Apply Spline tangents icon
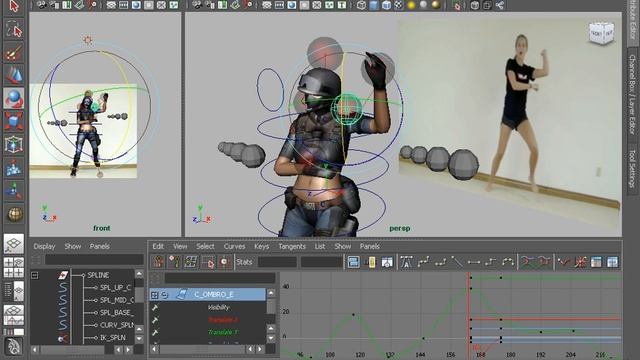The height and width of the screenshot is (360, 640). click(423, 262)
